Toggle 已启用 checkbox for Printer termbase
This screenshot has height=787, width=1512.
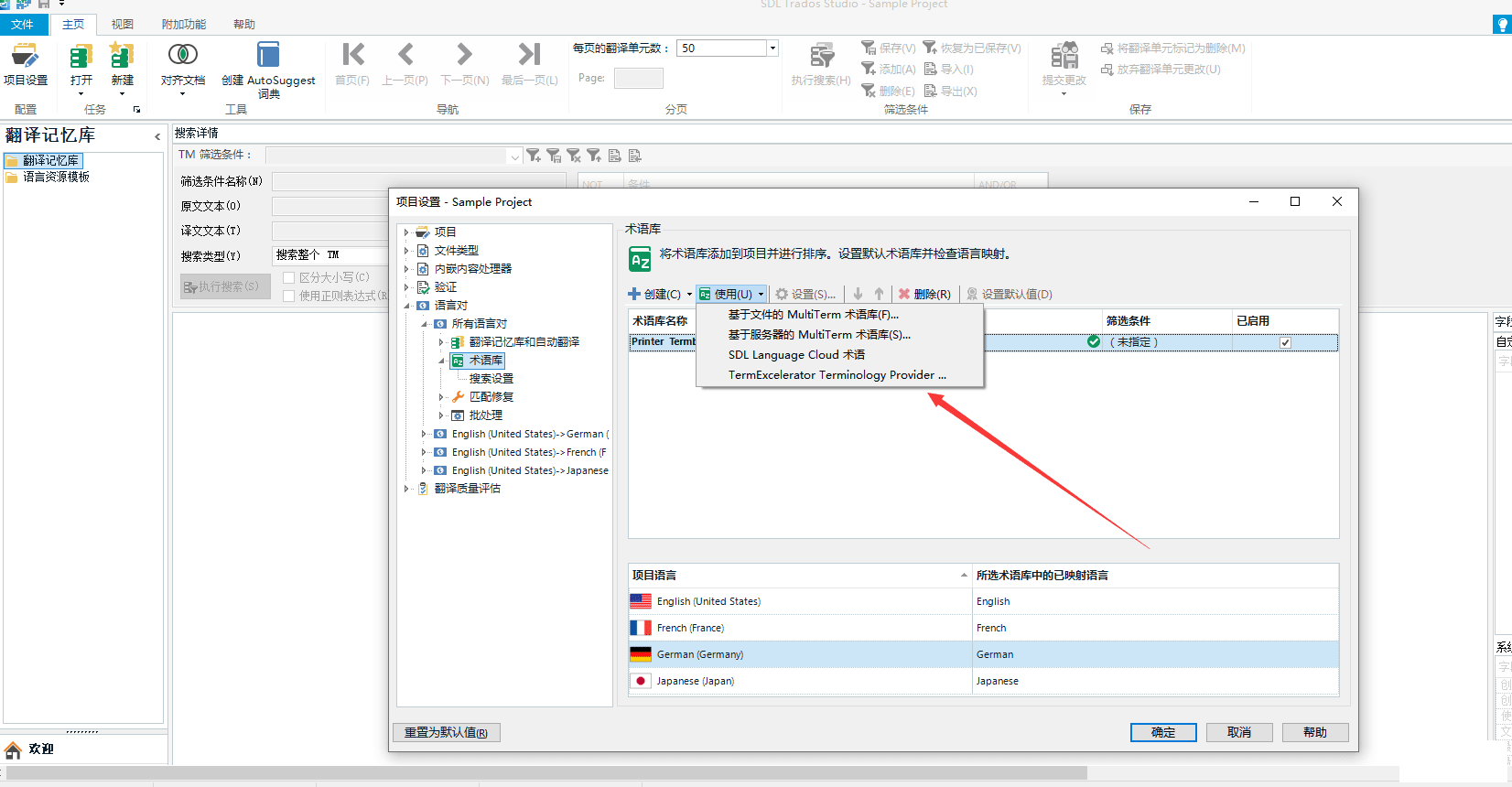coord(1285,342)
